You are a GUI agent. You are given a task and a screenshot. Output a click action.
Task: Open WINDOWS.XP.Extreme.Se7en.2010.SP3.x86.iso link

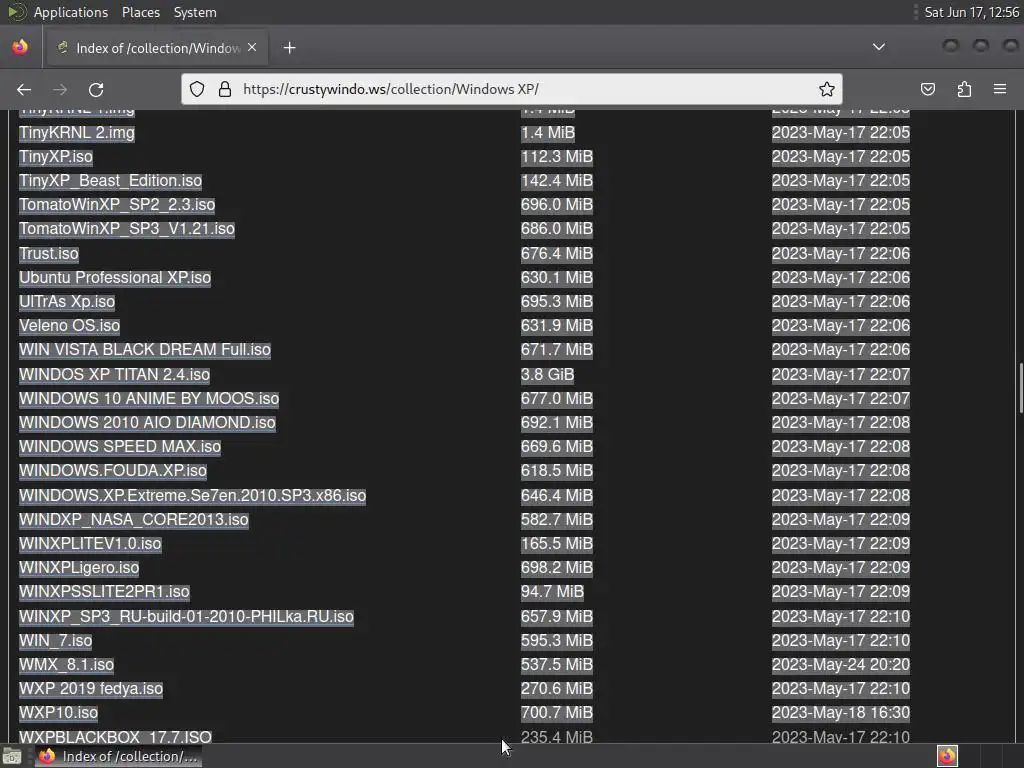pos(192,496)
